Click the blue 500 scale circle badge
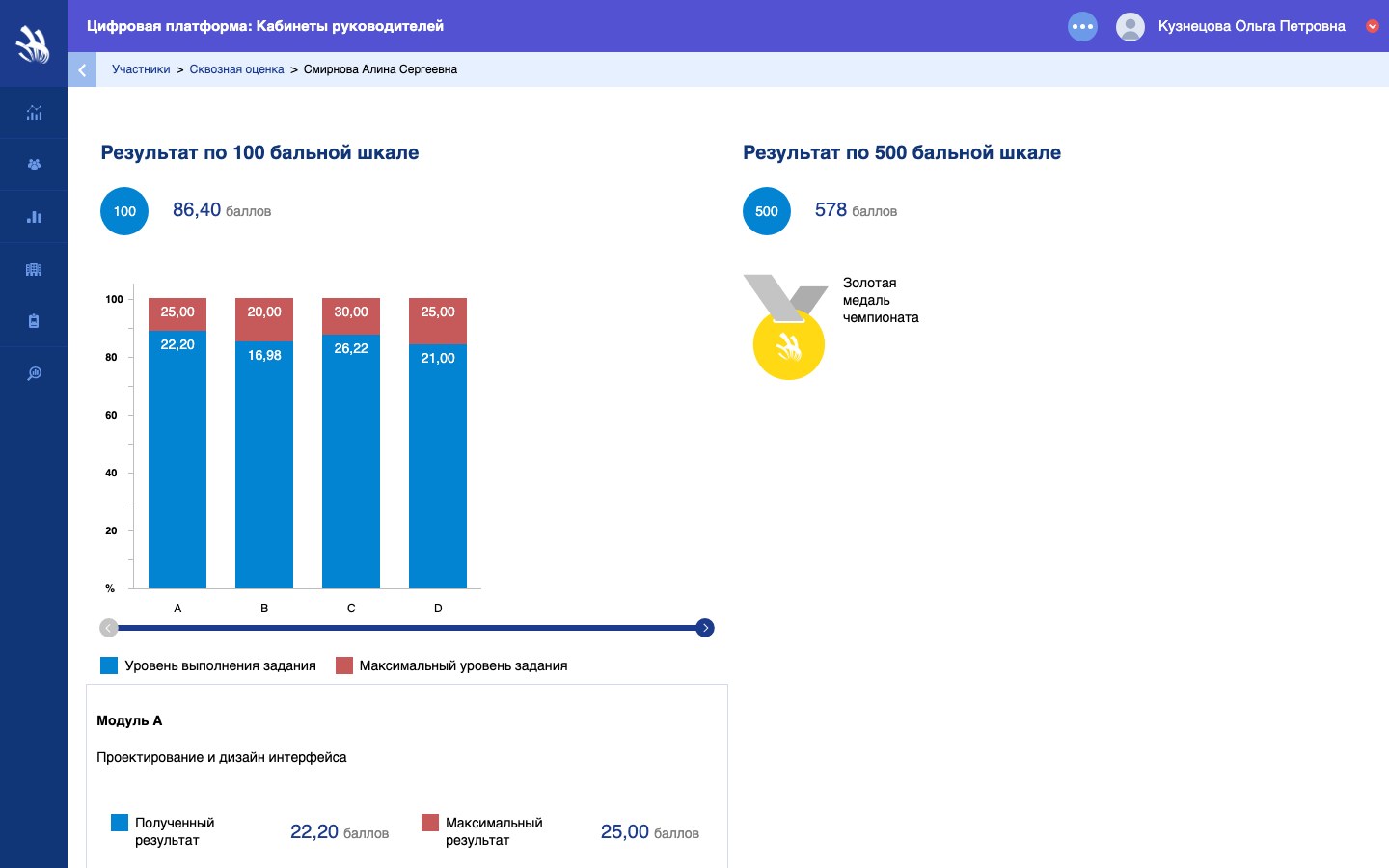 [767, 211]
